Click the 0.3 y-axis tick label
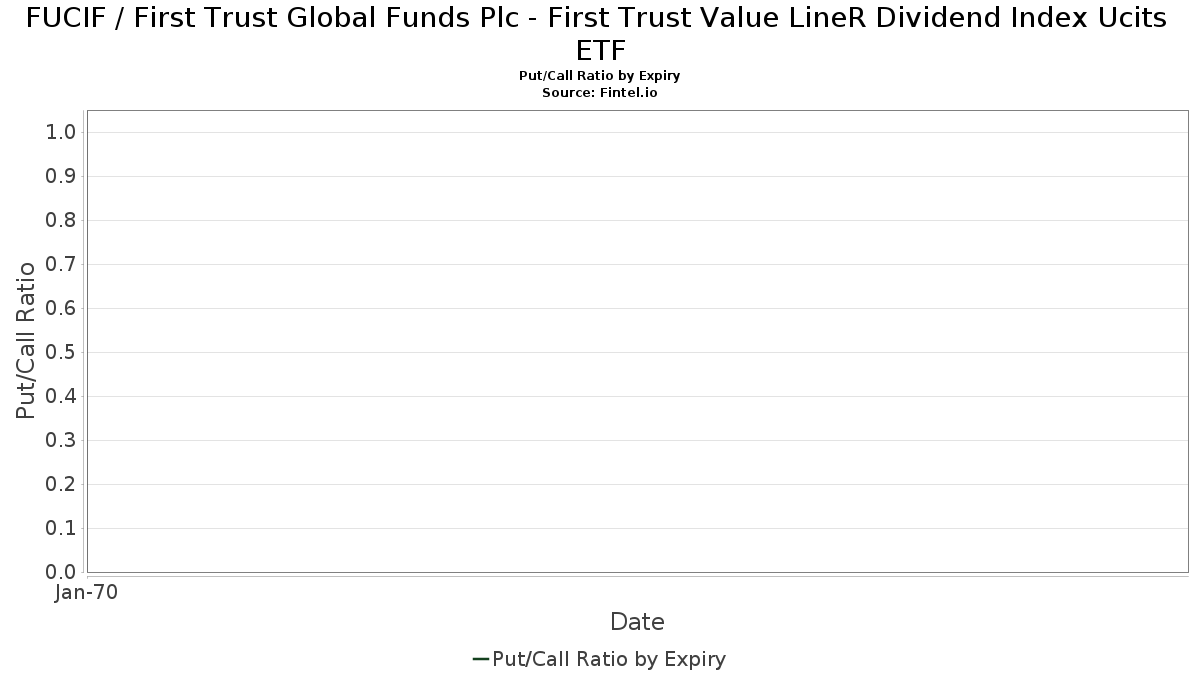The image size is (1200, 675). click(61, 440)
